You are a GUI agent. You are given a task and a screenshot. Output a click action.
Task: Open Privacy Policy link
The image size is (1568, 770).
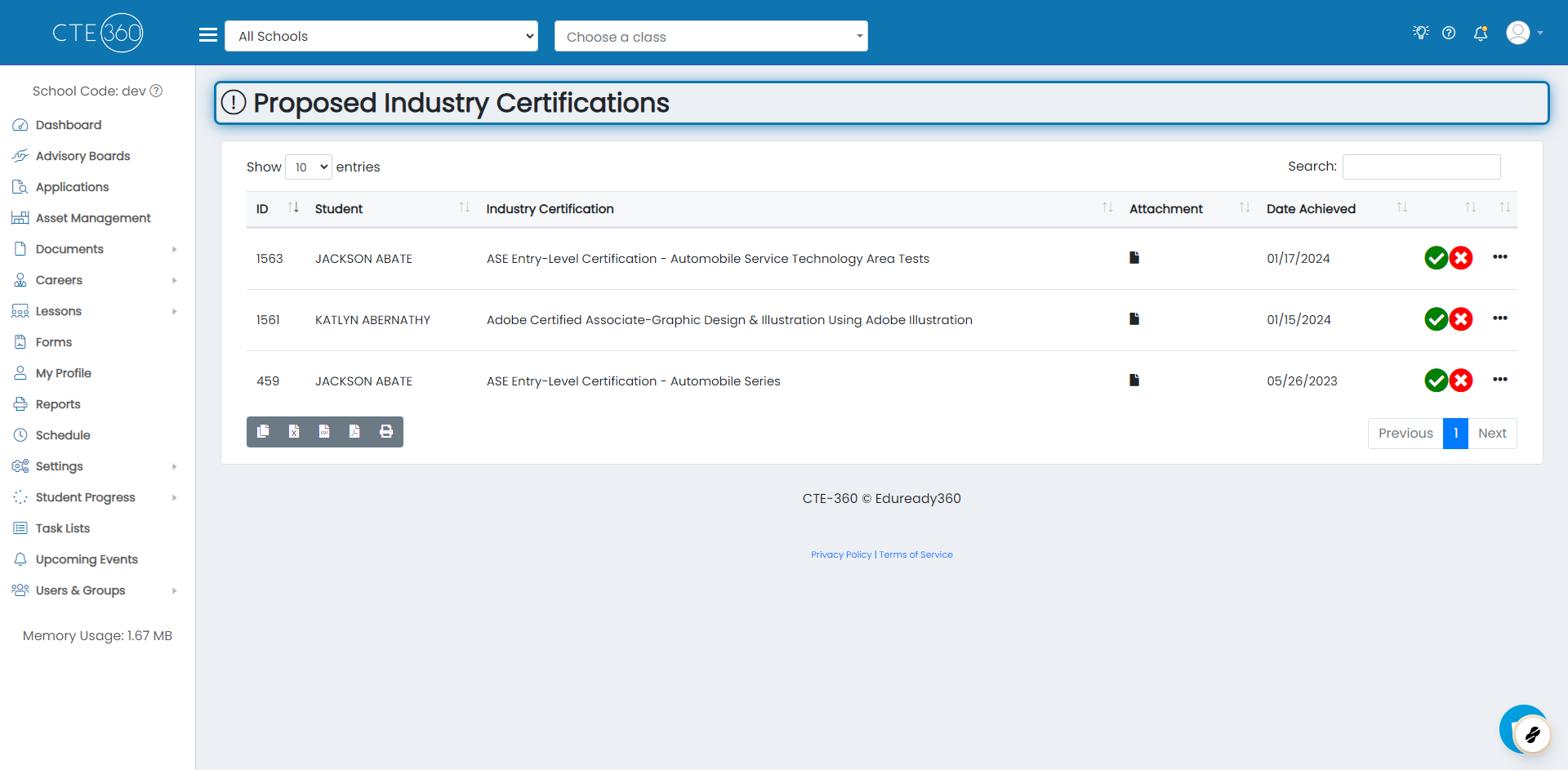coord(841,554)
